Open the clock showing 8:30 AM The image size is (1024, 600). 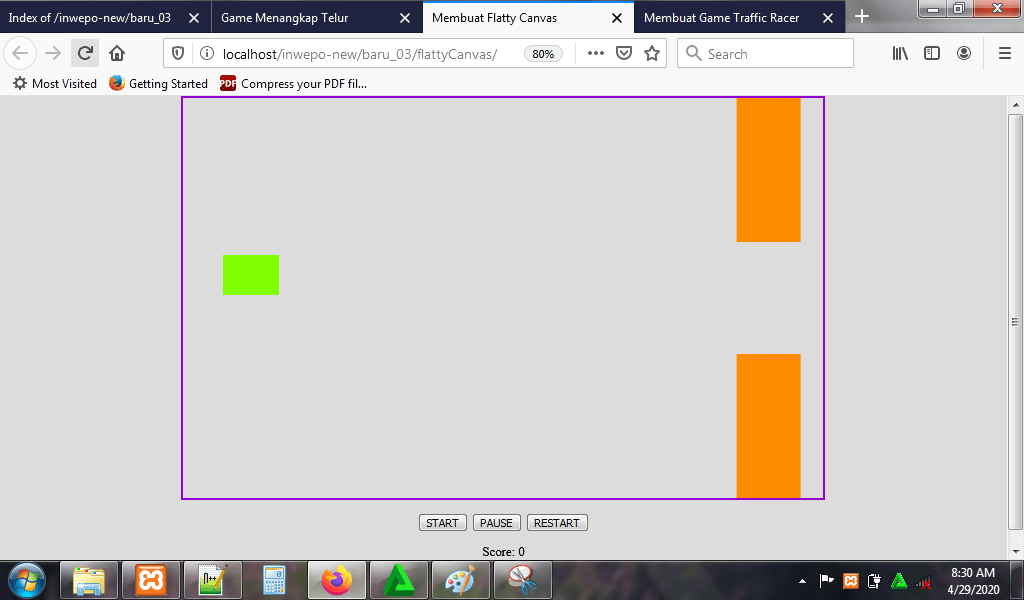coord(973,580)
